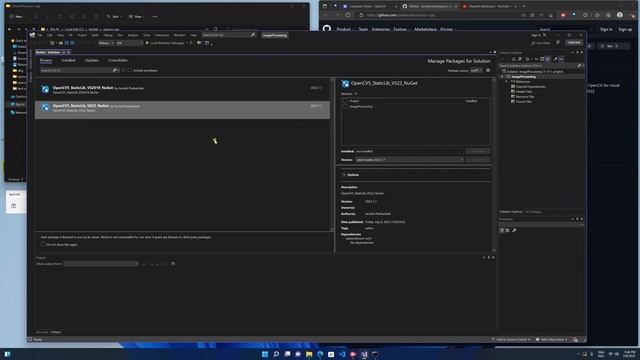Click Sign up in GitHub browser window
640x360 pixels.
click(625, 29)
